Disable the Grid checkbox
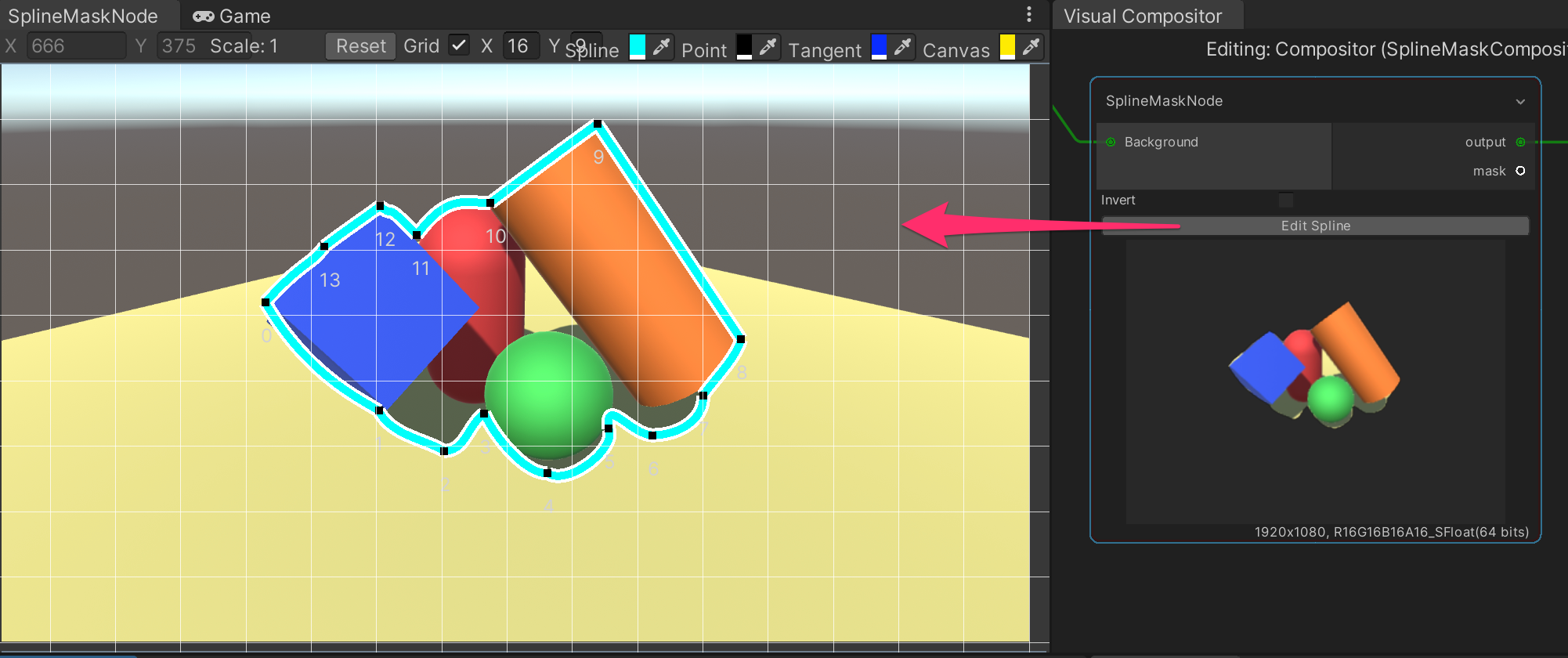Viewport: 1568px width, 658px height. coord(459,46)
